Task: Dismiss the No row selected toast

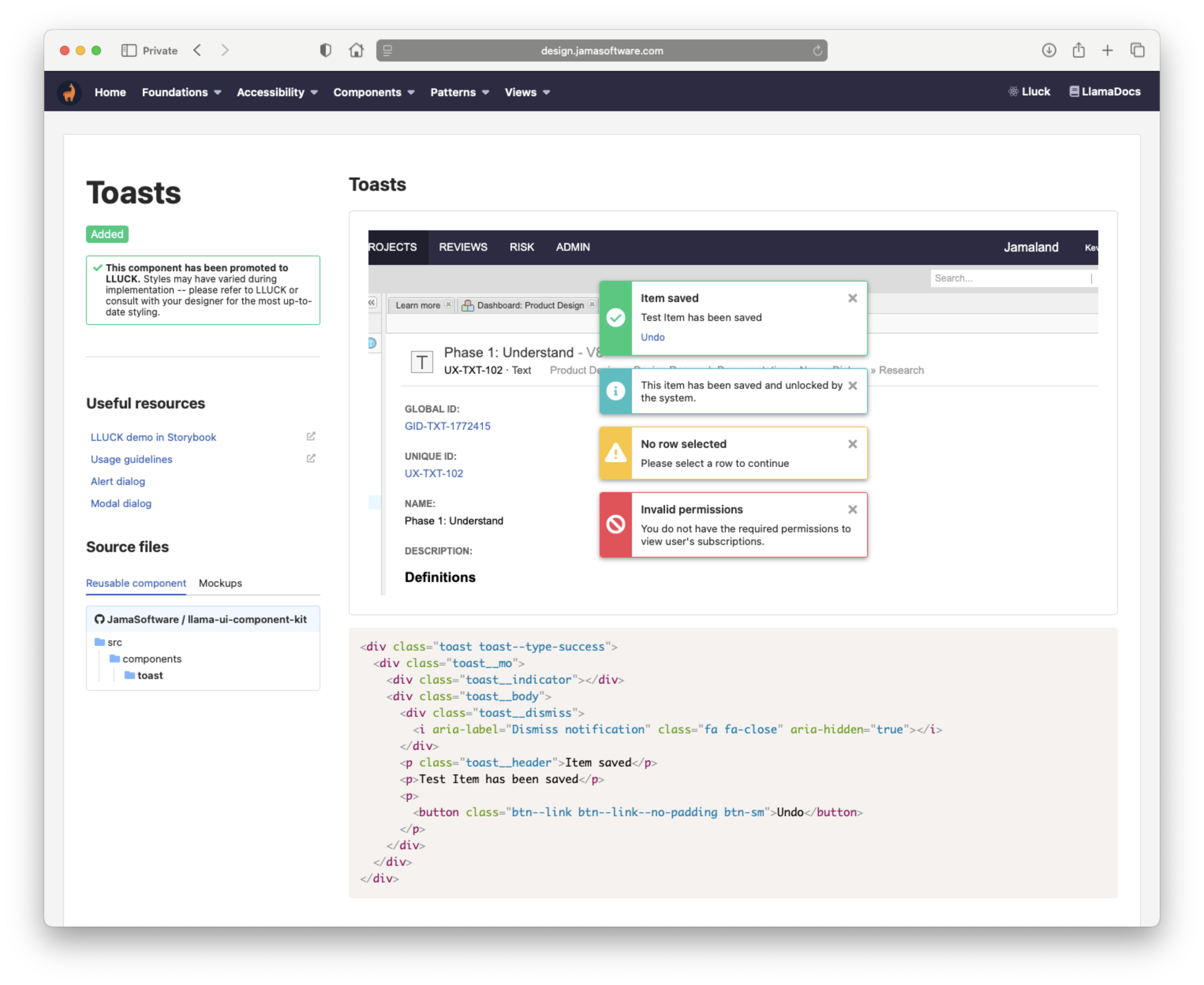Action: [x=852, y=444]
